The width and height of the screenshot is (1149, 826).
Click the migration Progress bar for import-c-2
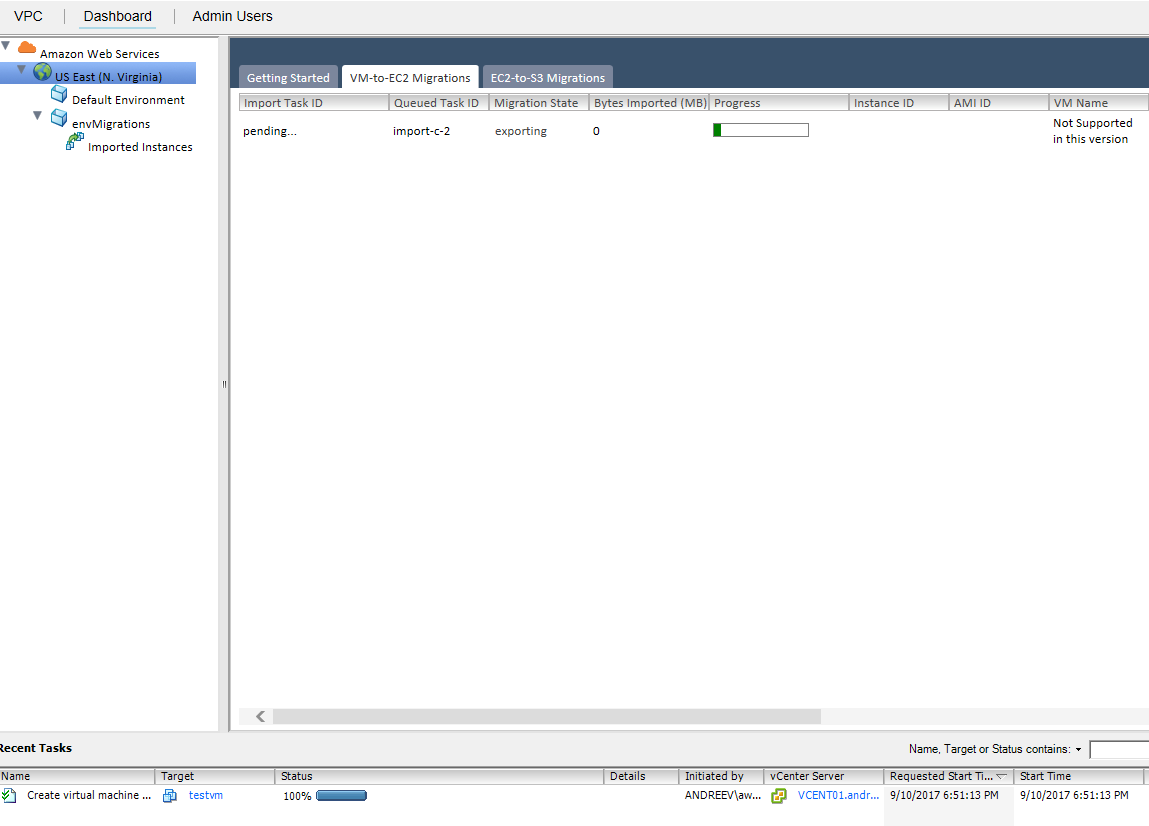(x=761, y=130)
